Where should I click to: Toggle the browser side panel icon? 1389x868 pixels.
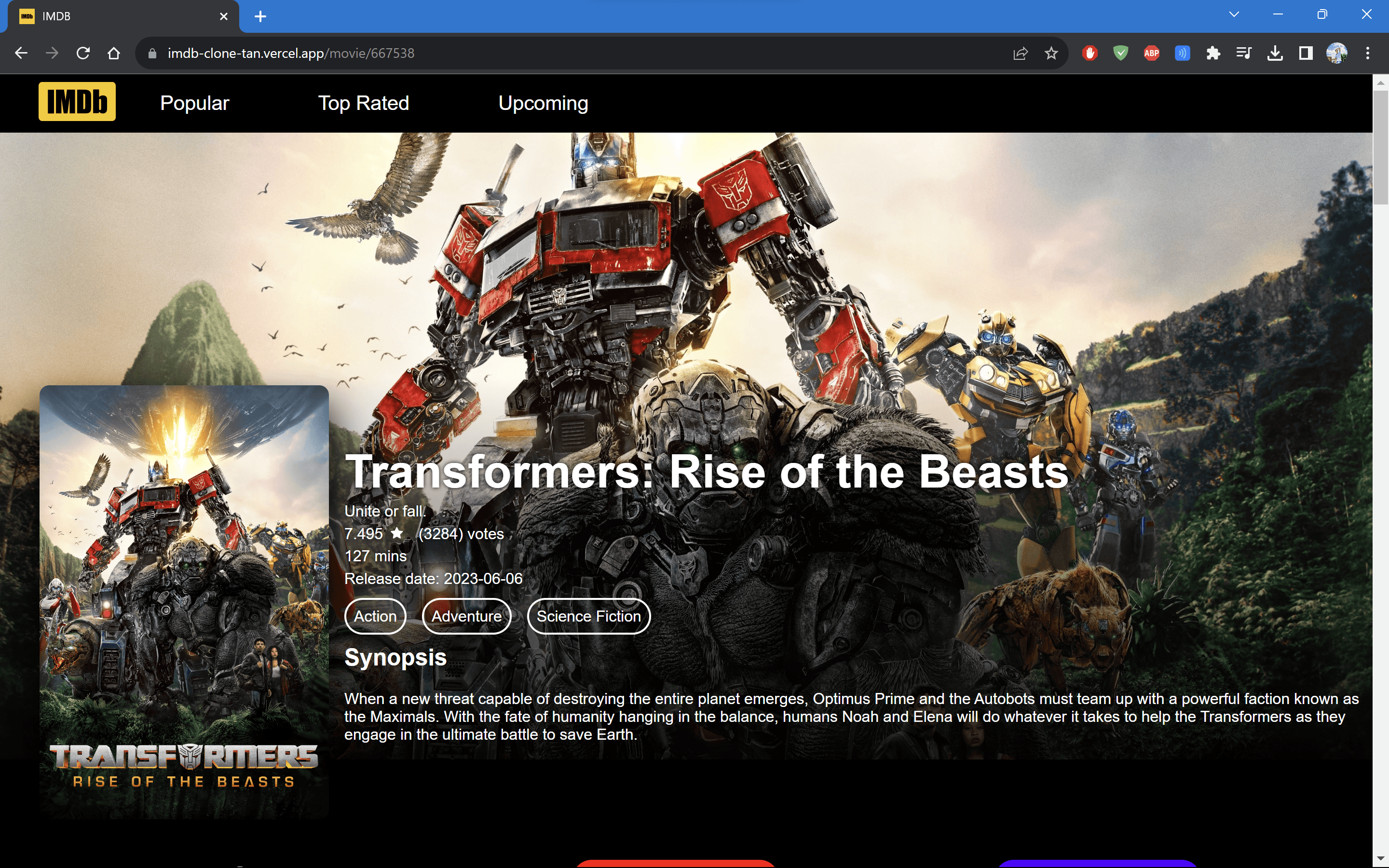(x=1306, y=54)
